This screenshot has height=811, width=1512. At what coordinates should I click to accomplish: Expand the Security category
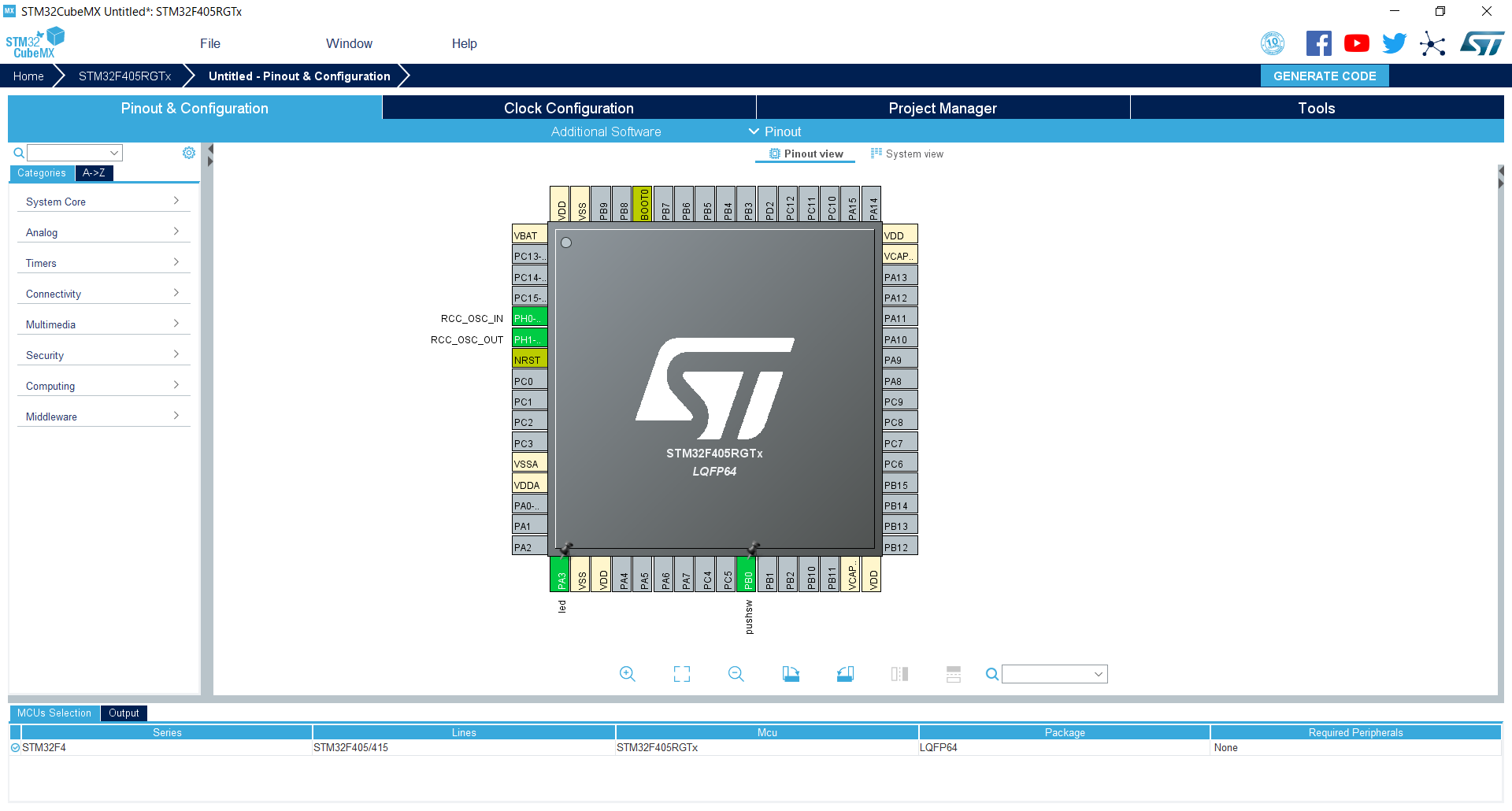coord(103,355)
